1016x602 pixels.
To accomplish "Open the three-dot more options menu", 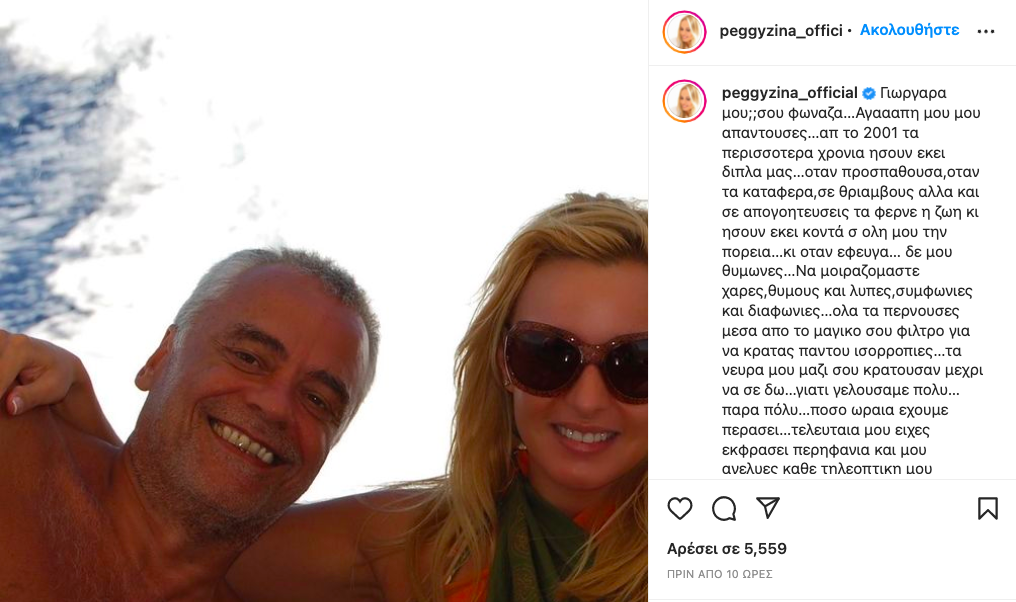I will tap(986, 31).
